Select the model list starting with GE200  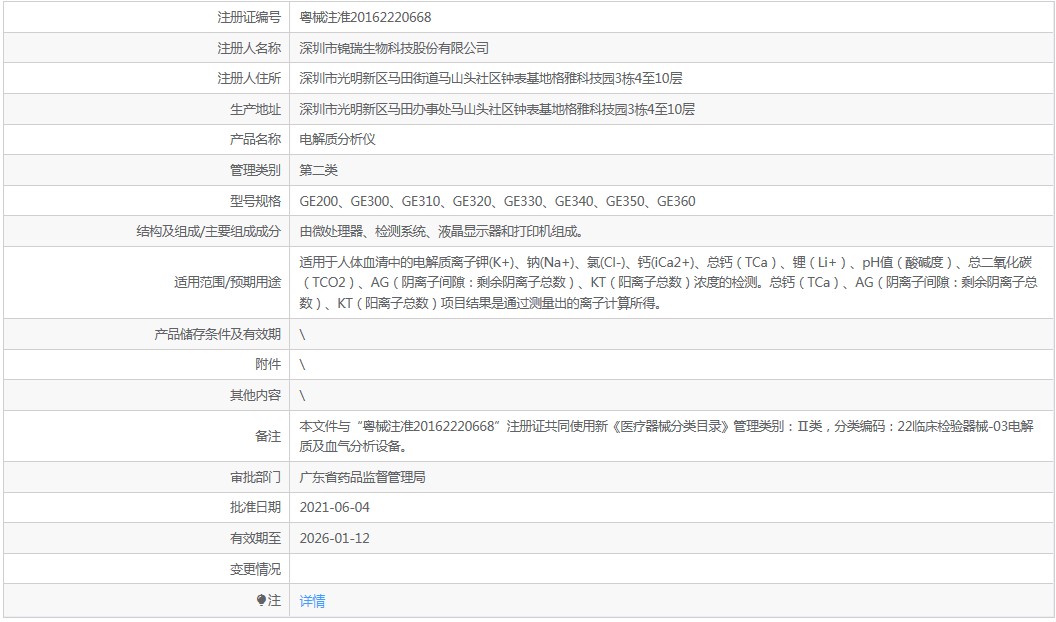coord(498,201)
